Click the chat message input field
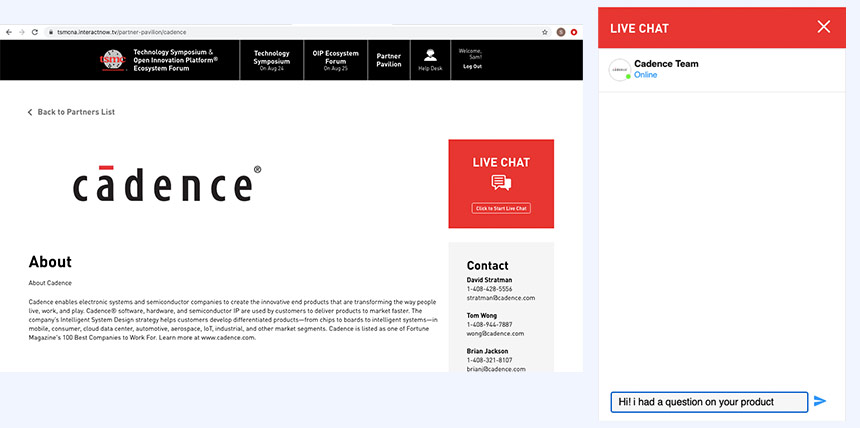This screenshot has width=860, height=428. (x=709, y=402)
